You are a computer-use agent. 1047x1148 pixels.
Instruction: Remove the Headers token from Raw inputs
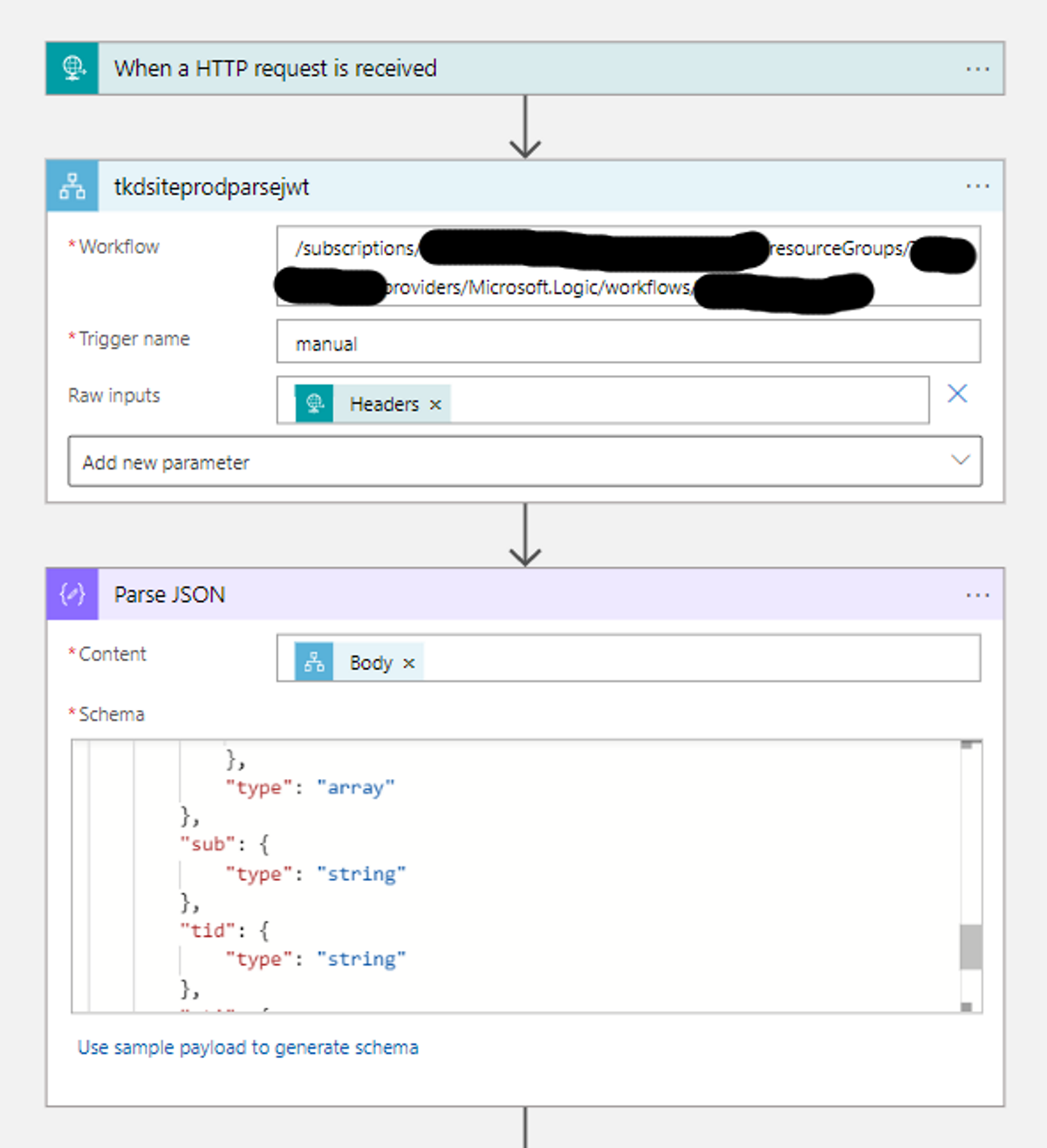coord(435,404)
